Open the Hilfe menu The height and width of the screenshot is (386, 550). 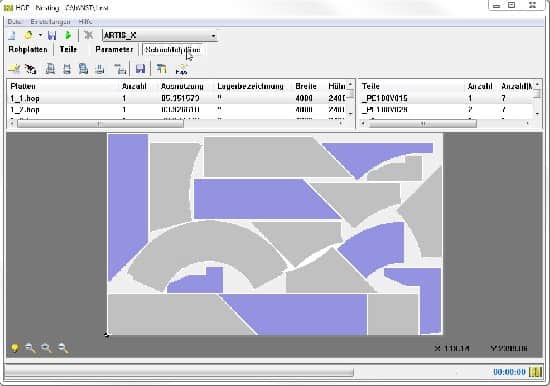coord(85,21)
